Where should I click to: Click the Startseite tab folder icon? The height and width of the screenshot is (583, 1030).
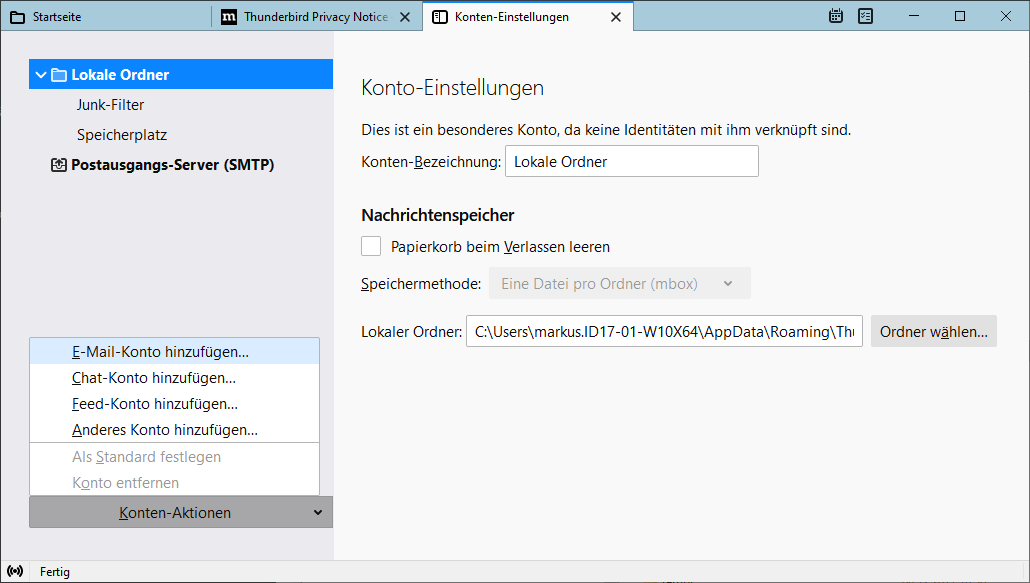(17, 17)
